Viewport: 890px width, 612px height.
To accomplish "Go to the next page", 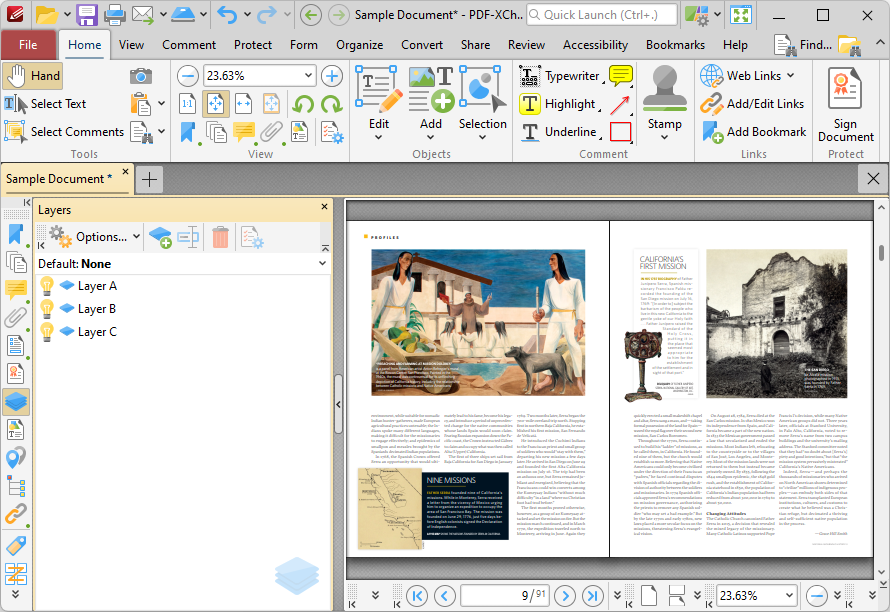I will (x=565, y=596).
